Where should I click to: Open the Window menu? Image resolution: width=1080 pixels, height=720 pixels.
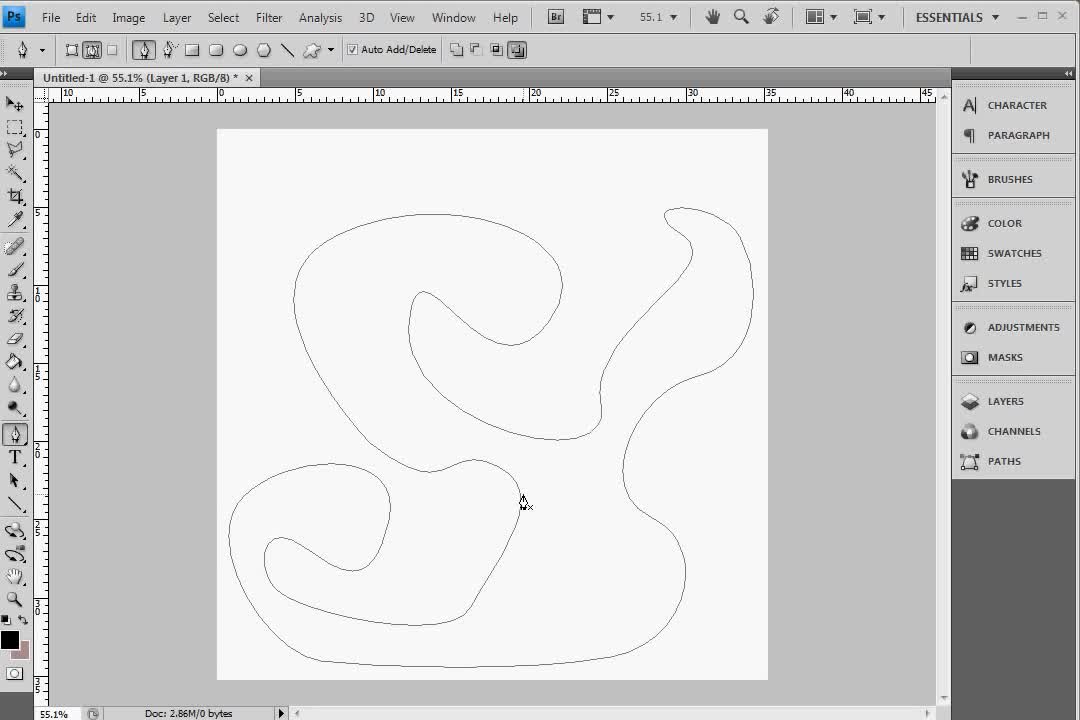[453, 17]
